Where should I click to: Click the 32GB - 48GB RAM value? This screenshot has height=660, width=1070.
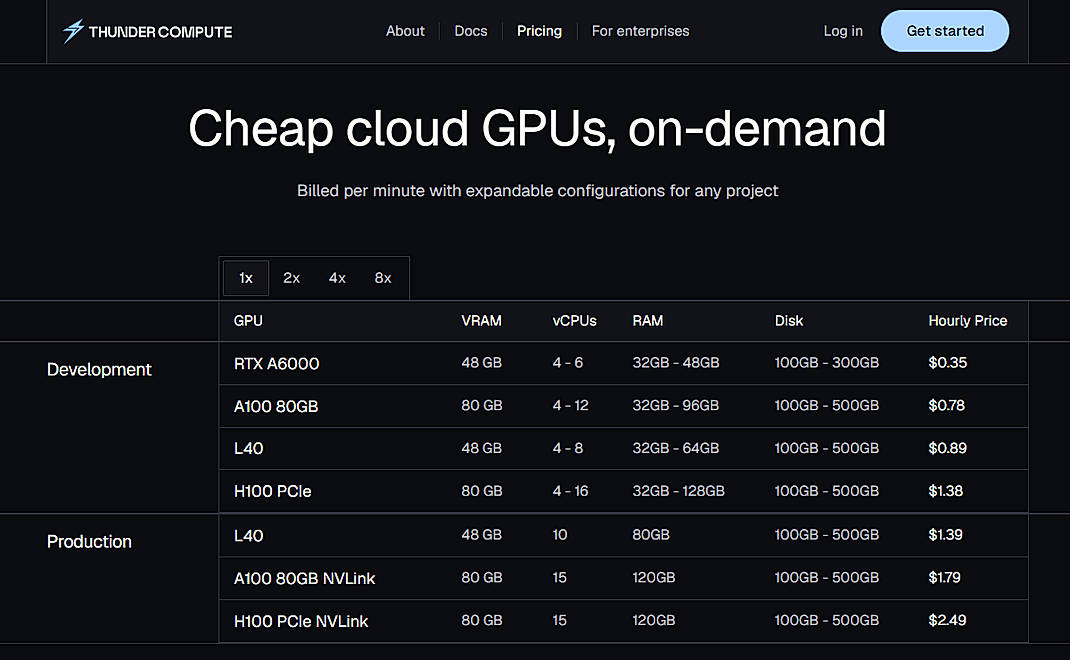coord(676,362)
